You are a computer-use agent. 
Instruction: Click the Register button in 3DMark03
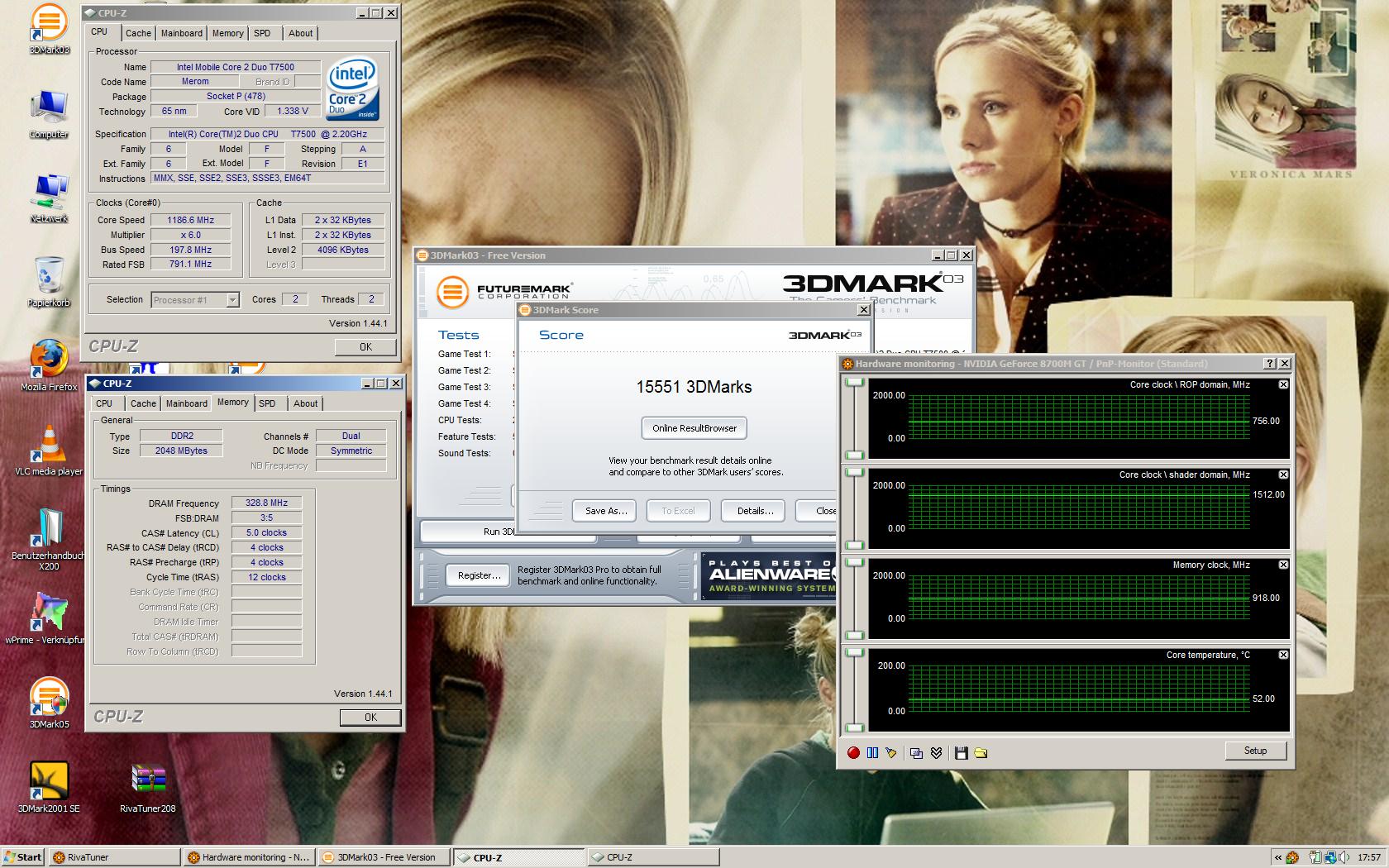point(479,575)
